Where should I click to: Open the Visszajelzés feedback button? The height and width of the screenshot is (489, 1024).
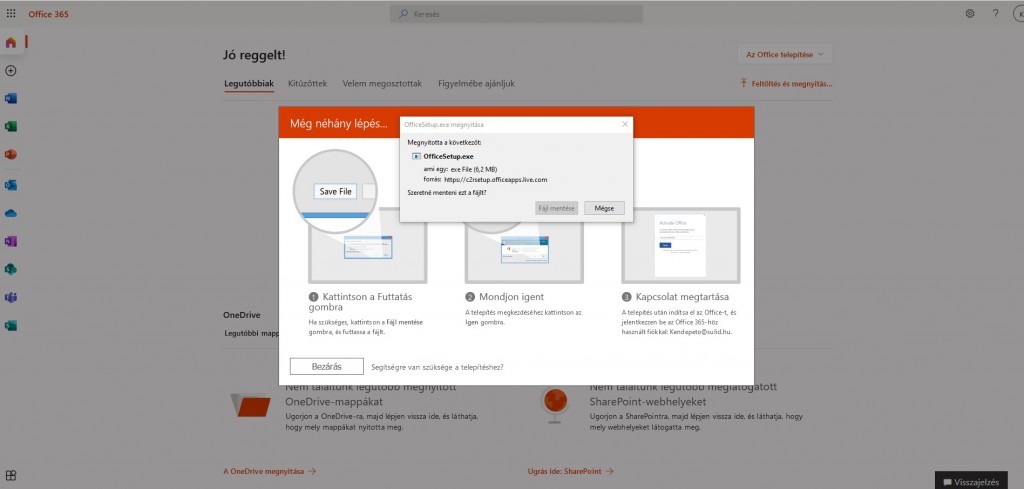[x=971, y=482]
